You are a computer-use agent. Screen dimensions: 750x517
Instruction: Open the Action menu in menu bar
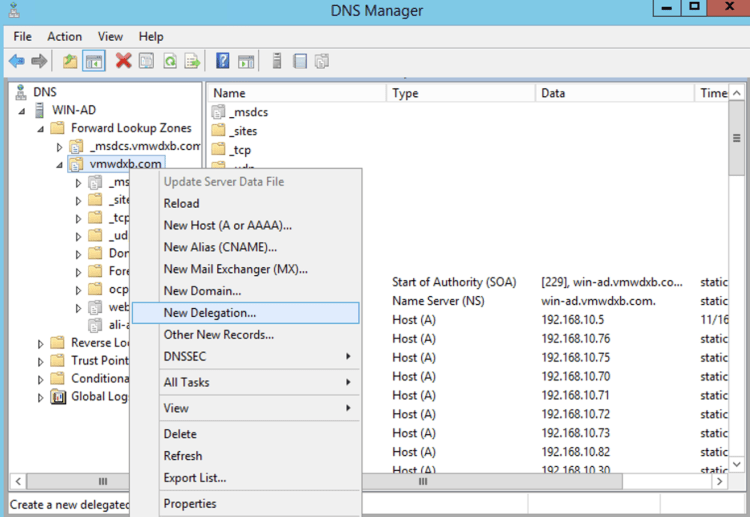click(x=64, y=37)
